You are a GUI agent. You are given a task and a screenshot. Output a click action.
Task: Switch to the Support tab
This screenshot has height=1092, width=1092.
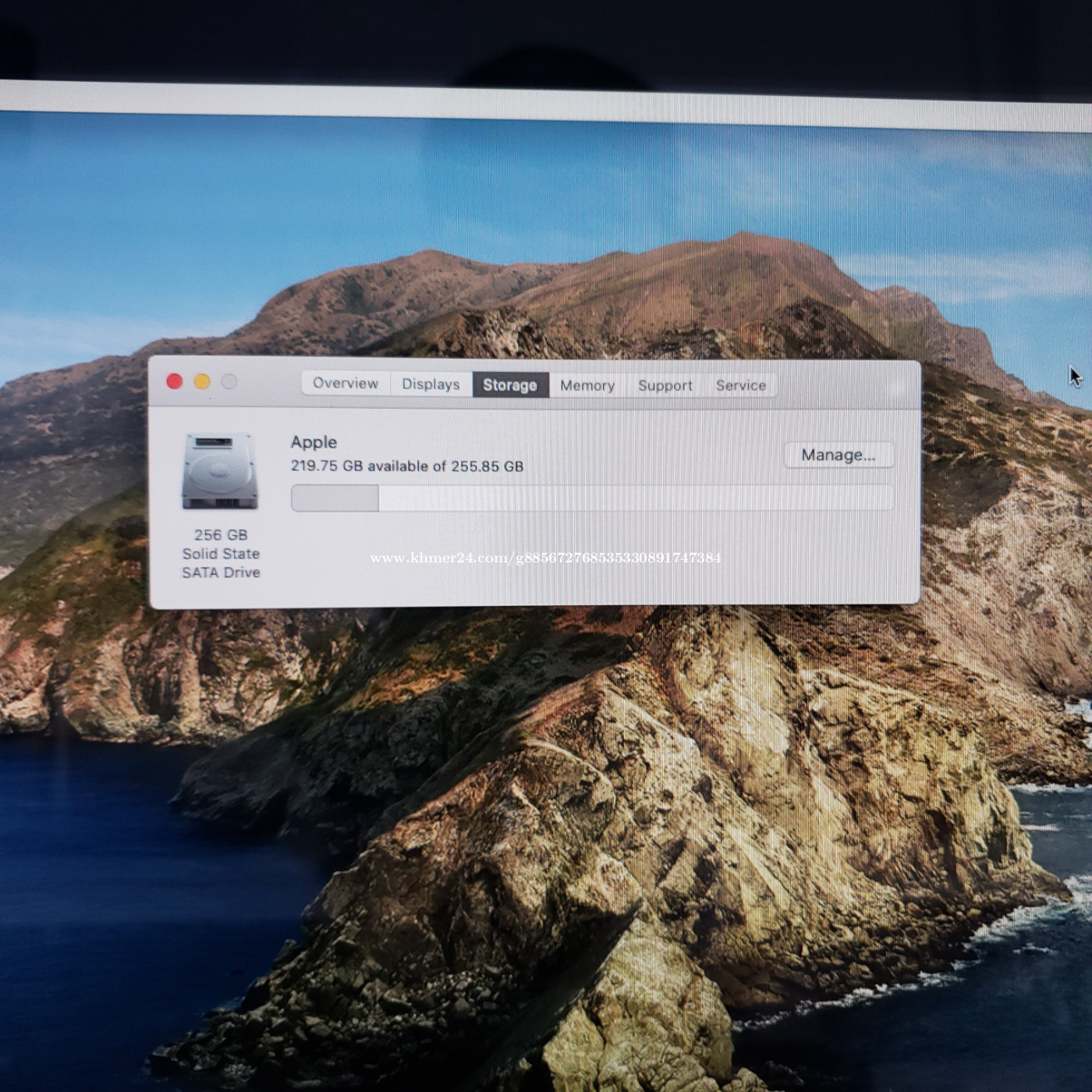pyautogui.click(x=665, y=385)
